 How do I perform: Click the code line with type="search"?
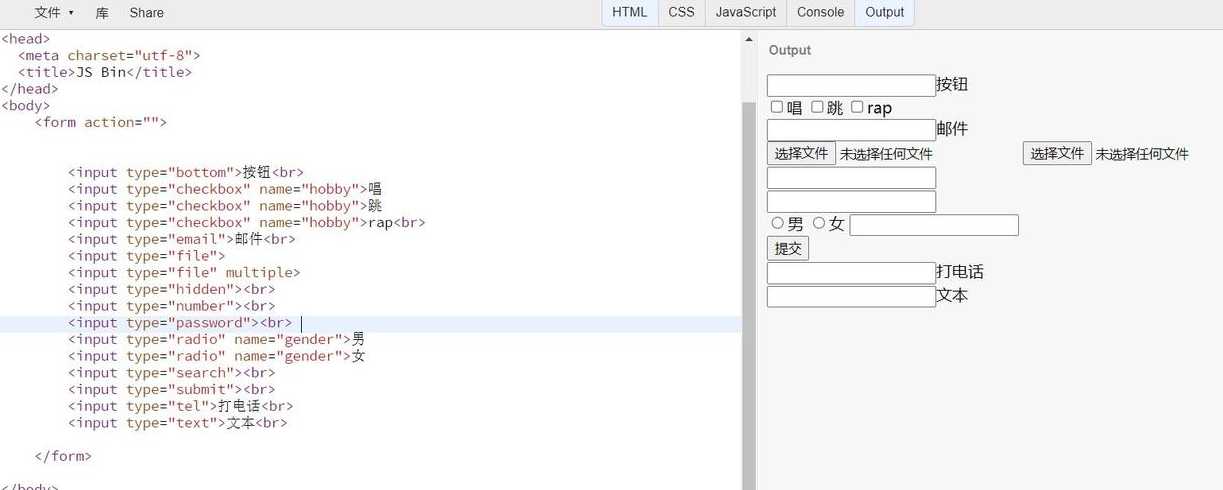click(172, 373)
